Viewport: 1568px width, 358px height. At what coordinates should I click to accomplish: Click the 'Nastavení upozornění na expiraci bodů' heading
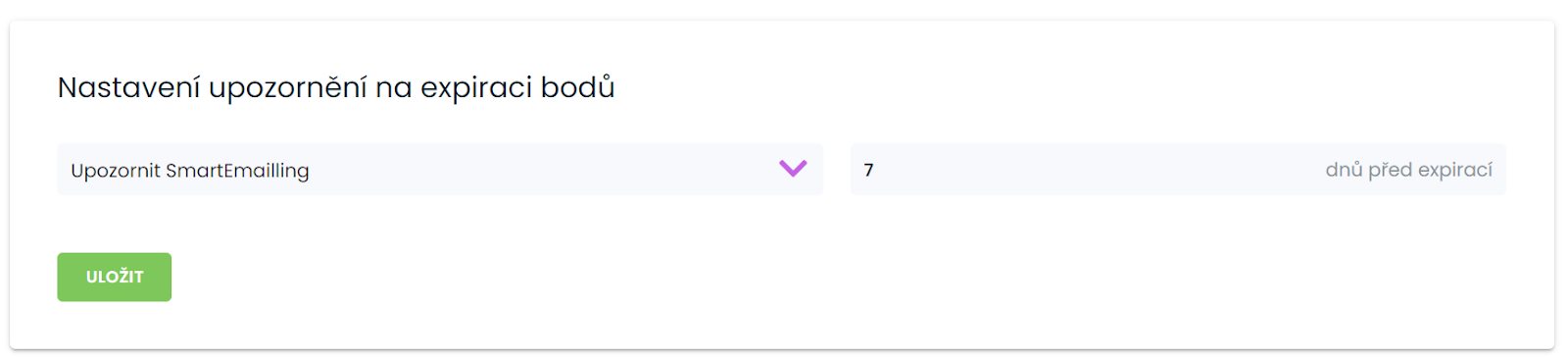pos(336,87)
